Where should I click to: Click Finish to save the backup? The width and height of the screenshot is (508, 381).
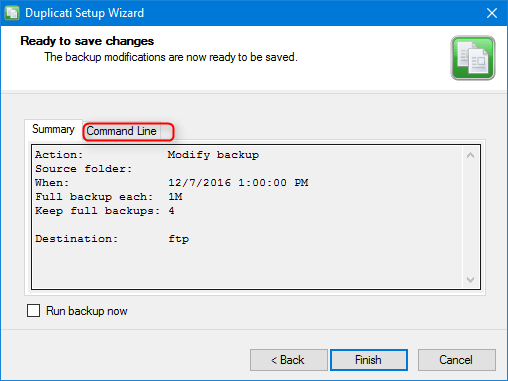369,360
